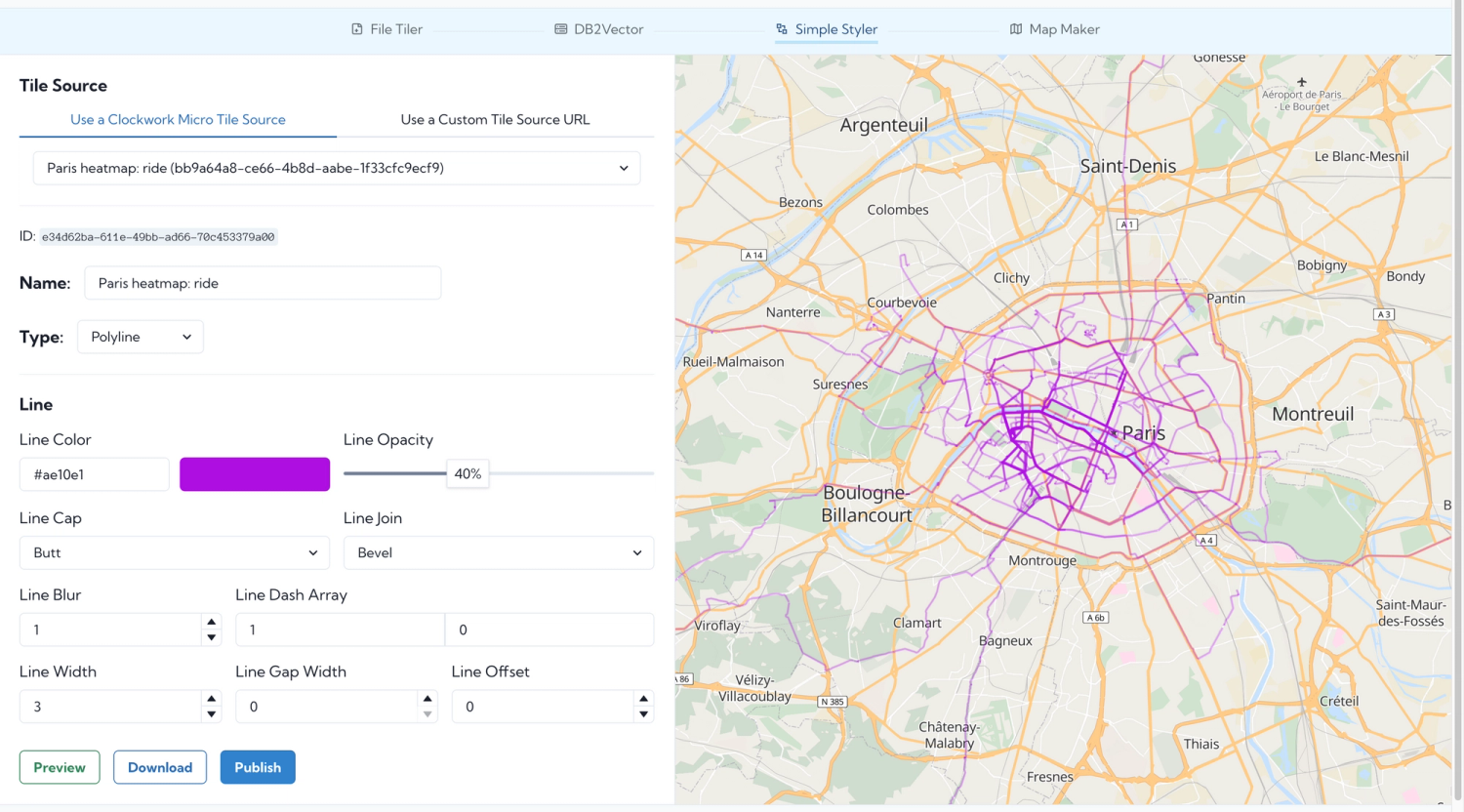Click the Montrouge label on the map
This screenshot has width=1464, height=812.
point(1042,560)
